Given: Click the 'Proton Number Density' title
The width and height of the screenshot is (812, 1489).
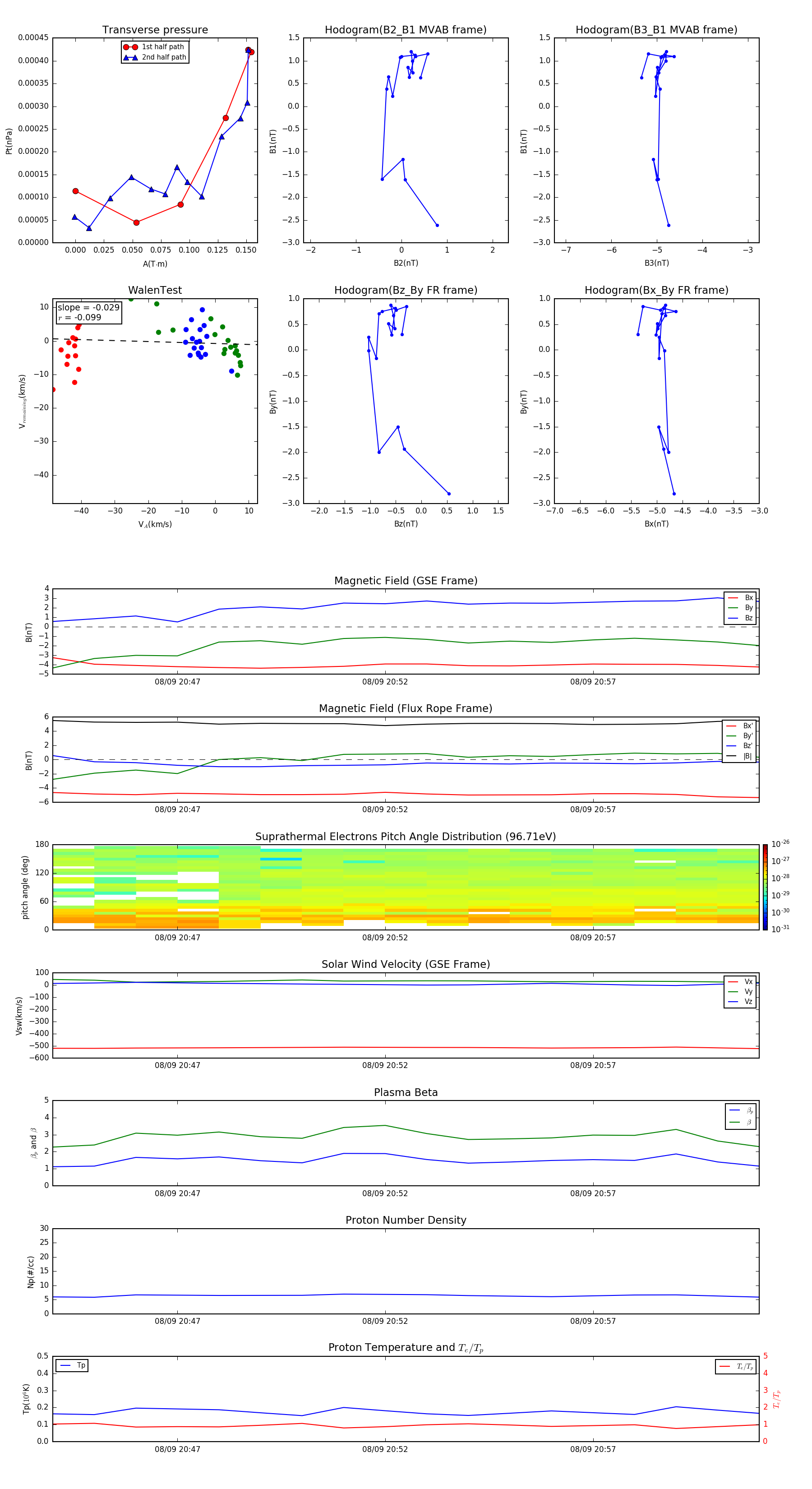Looking at the screenshot, I should click(406, 1220).
